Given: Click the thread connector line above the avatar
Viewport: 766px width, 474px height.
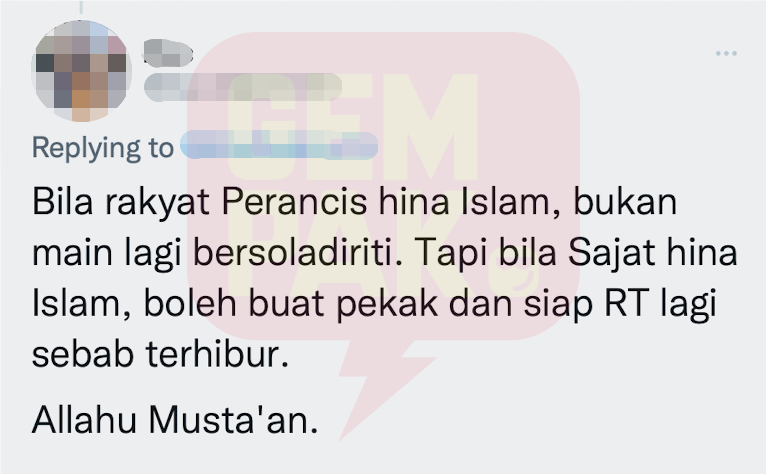Looking at the screenshot, I should point(81,7).
